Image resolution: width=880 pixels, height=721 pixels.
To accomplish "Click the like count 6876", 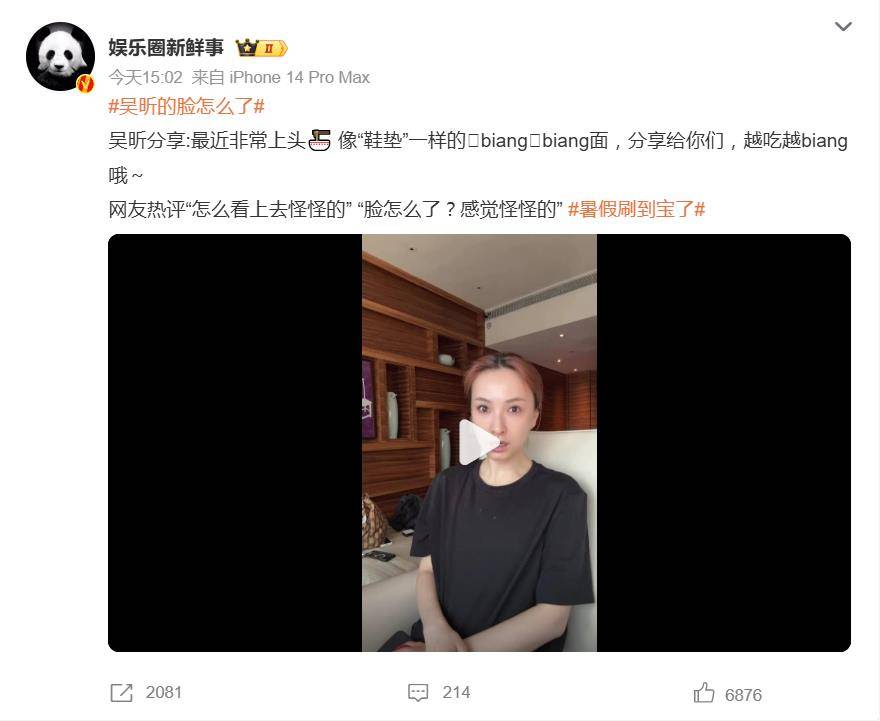I will click(x=743, y=695).
